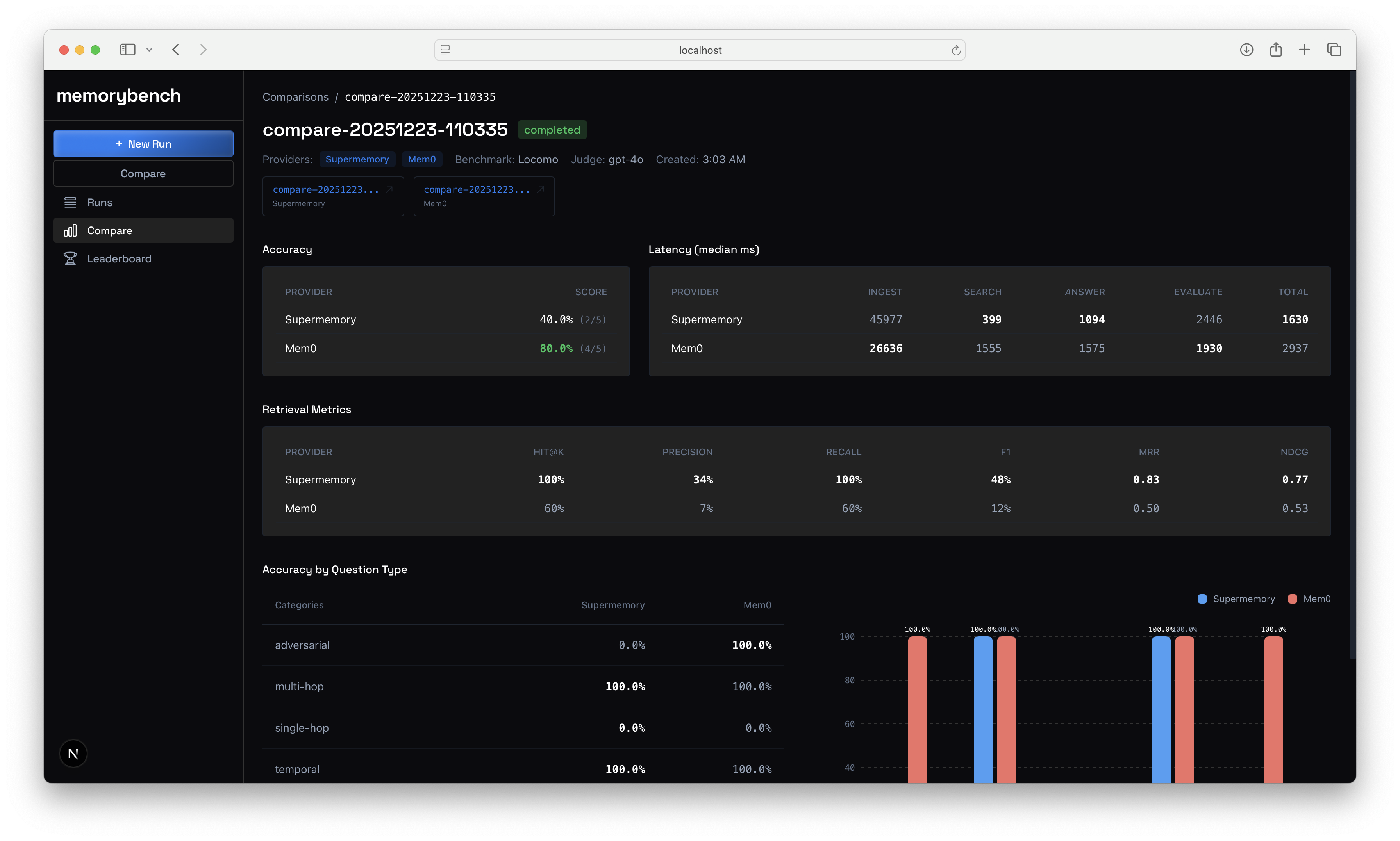Click the Leaderboard trophy icon

[x=70, y=258]
